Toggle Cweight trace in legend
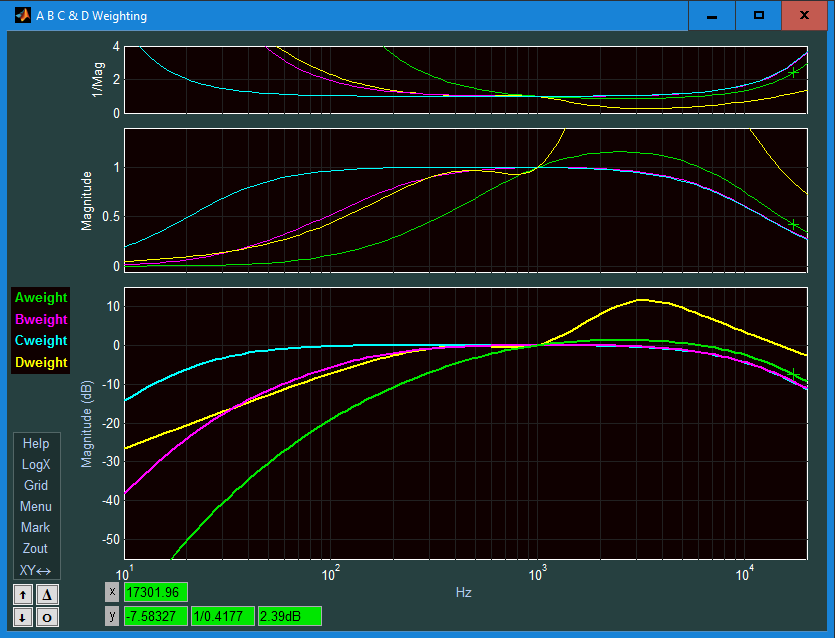The height and width of the screenshot is (638, 835). click(41, 341)
